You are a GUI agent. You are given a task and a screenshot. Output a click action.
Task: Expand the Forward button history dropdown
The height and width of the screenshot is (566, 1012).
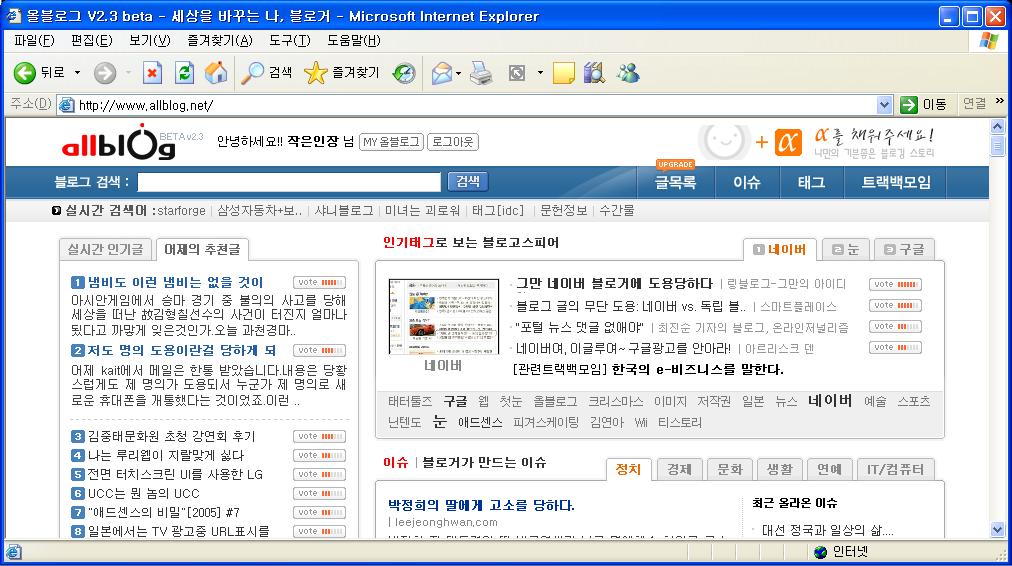(128, 73)
